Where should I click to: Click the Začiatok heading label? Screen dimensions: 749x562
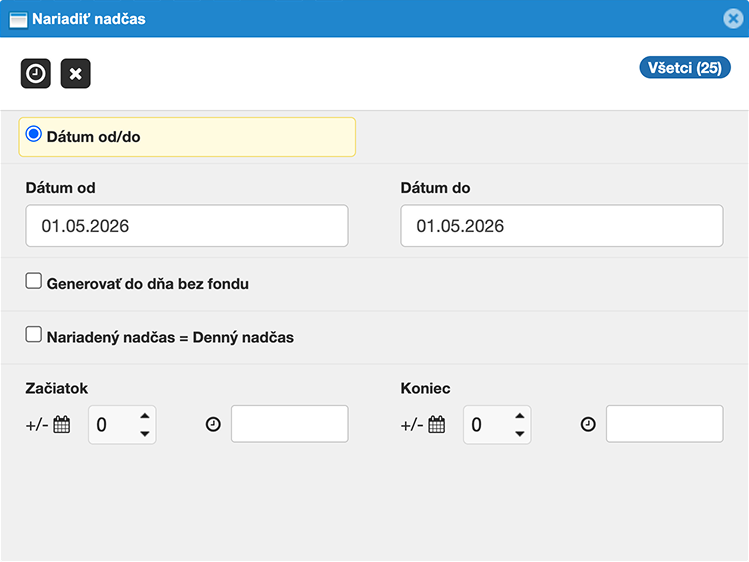click(x=56, y=388)
